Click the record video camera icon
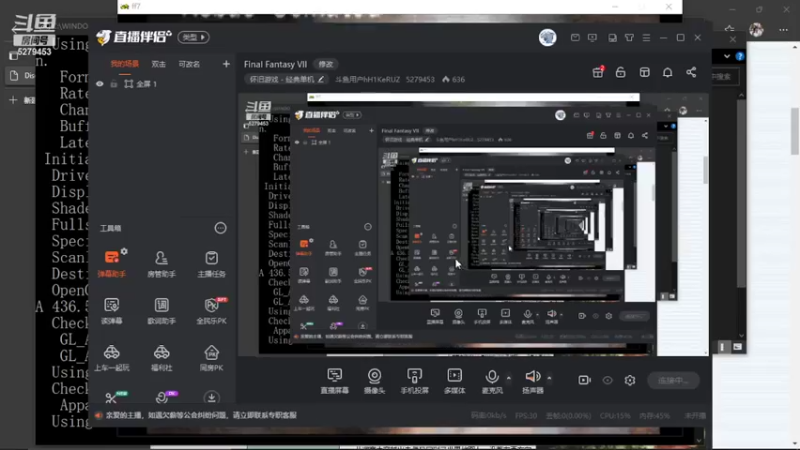800x450 pixels. pyautogui.click(x=584, y=380)
